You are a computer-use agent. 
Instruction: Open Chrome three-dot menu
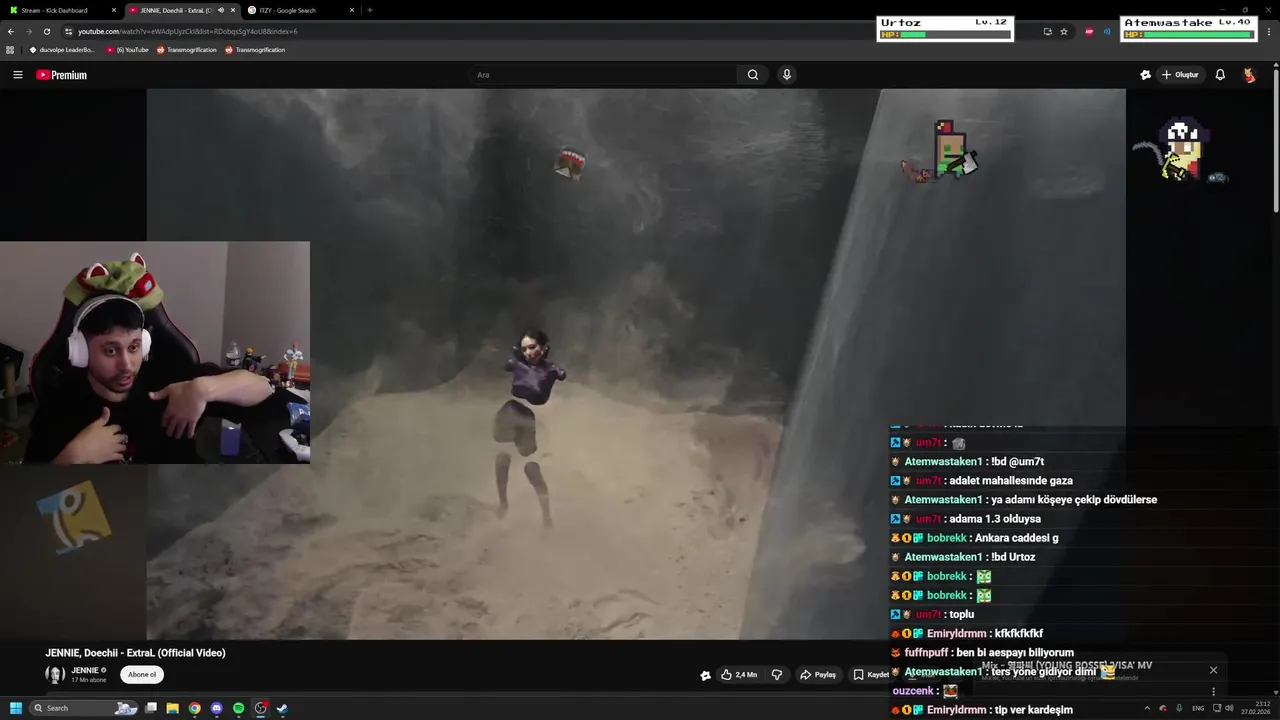[x=1267, y=31]
